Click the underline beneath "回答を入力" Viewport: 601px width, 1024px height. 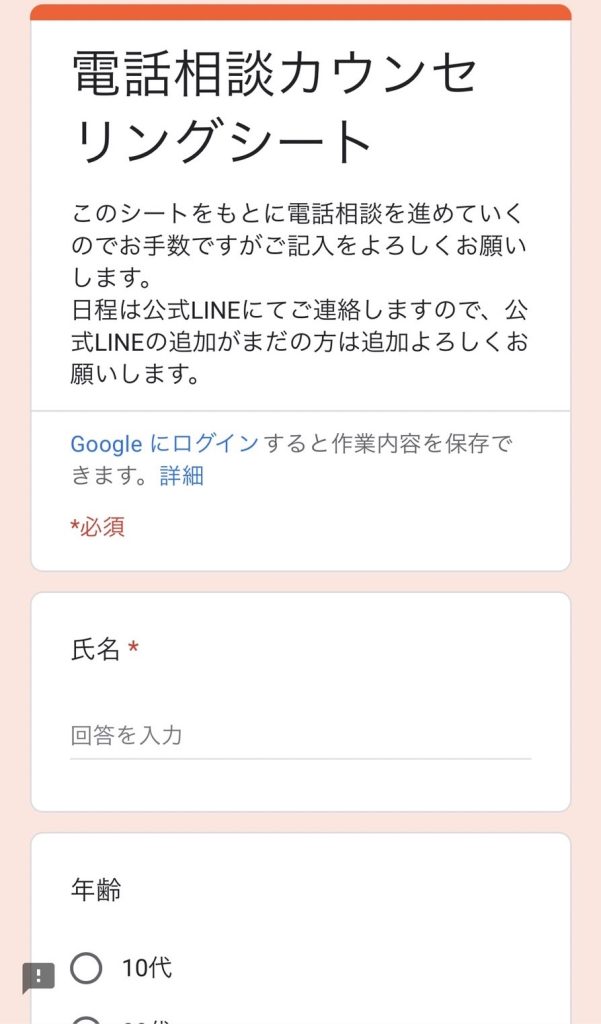[300, 758]
